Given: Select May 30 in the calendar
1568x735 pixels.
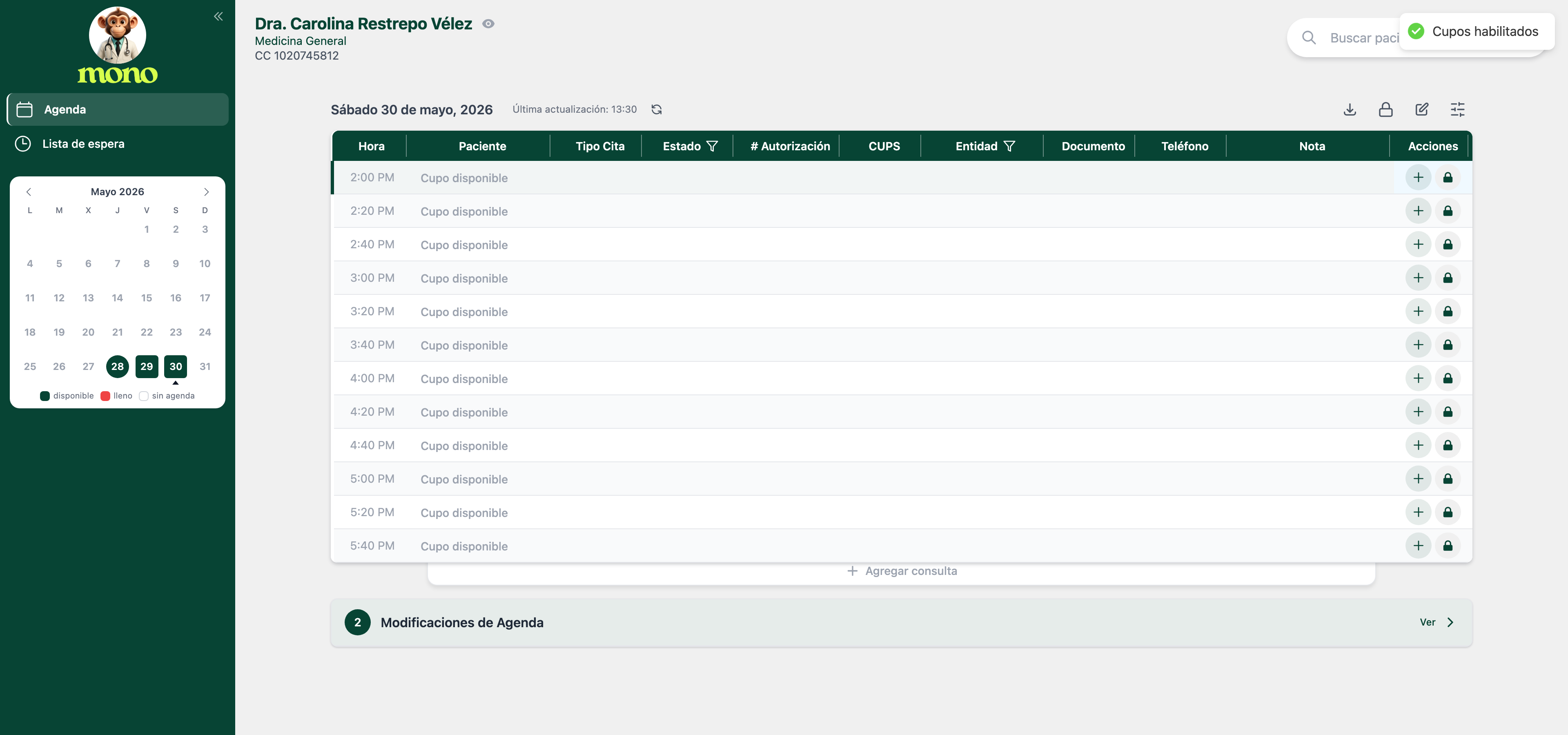Looking at the screenshot, I should coord(176,366).
